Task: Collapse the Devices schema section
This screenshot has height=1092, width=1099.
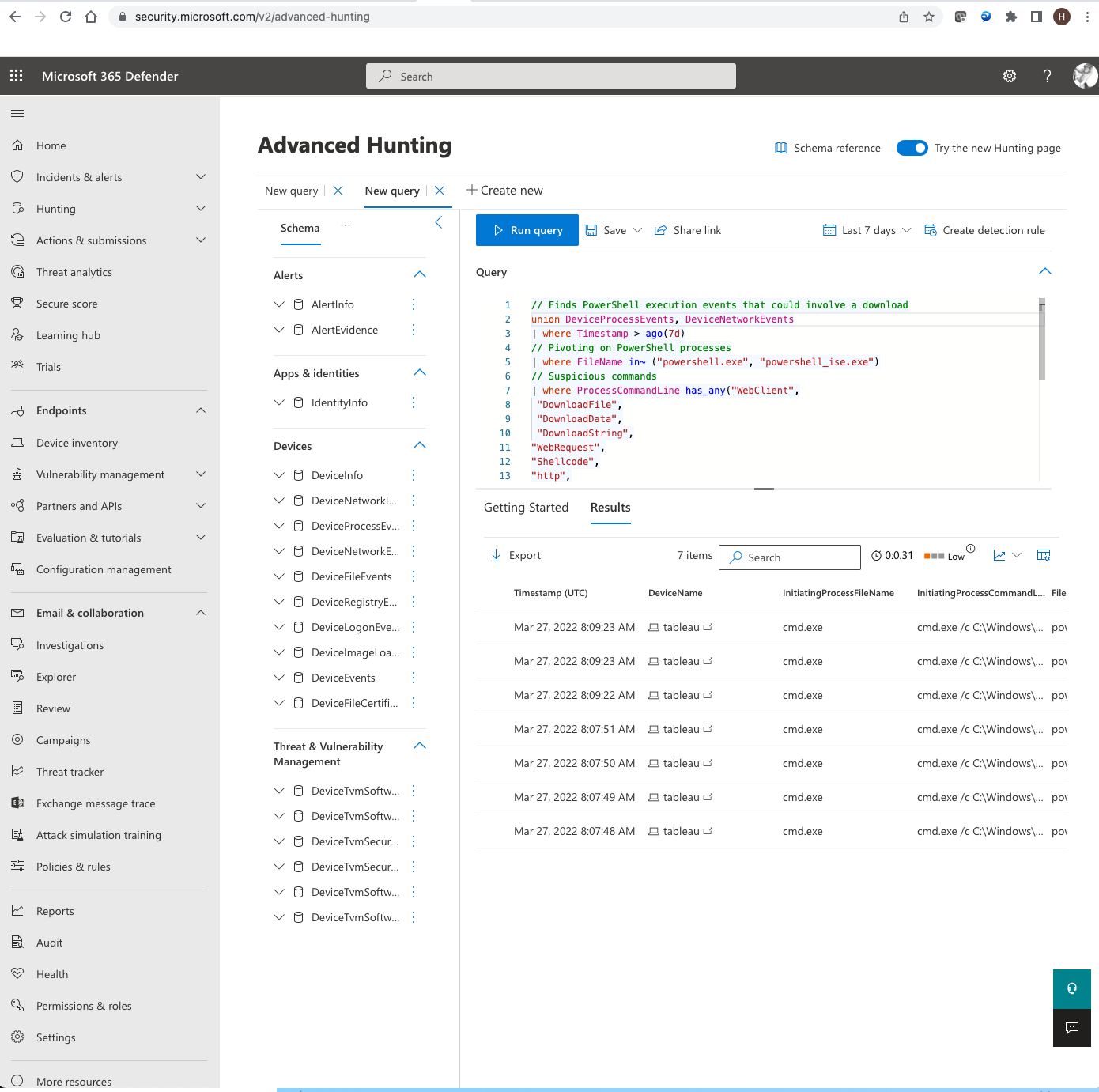Action: point(419,445)
